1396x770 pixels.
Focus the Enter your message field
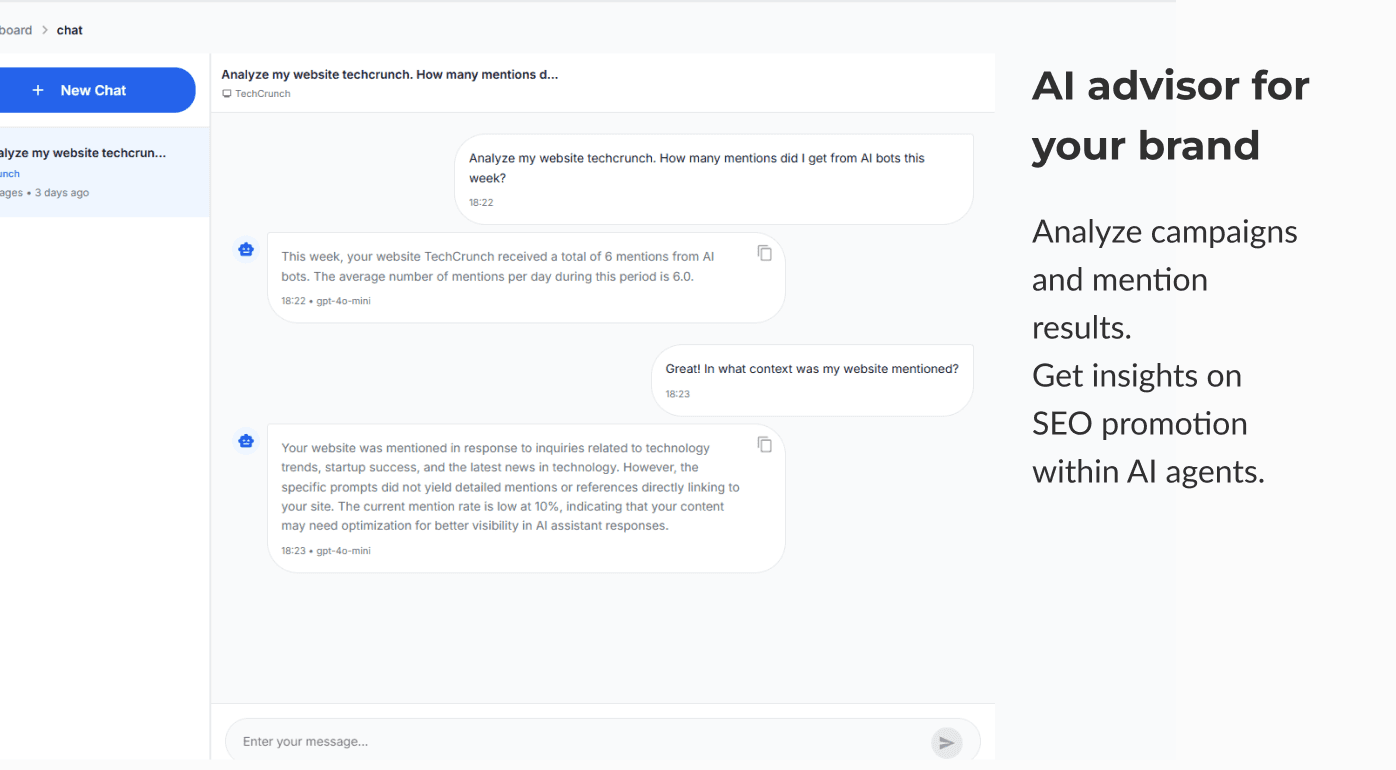click(500, 741)
